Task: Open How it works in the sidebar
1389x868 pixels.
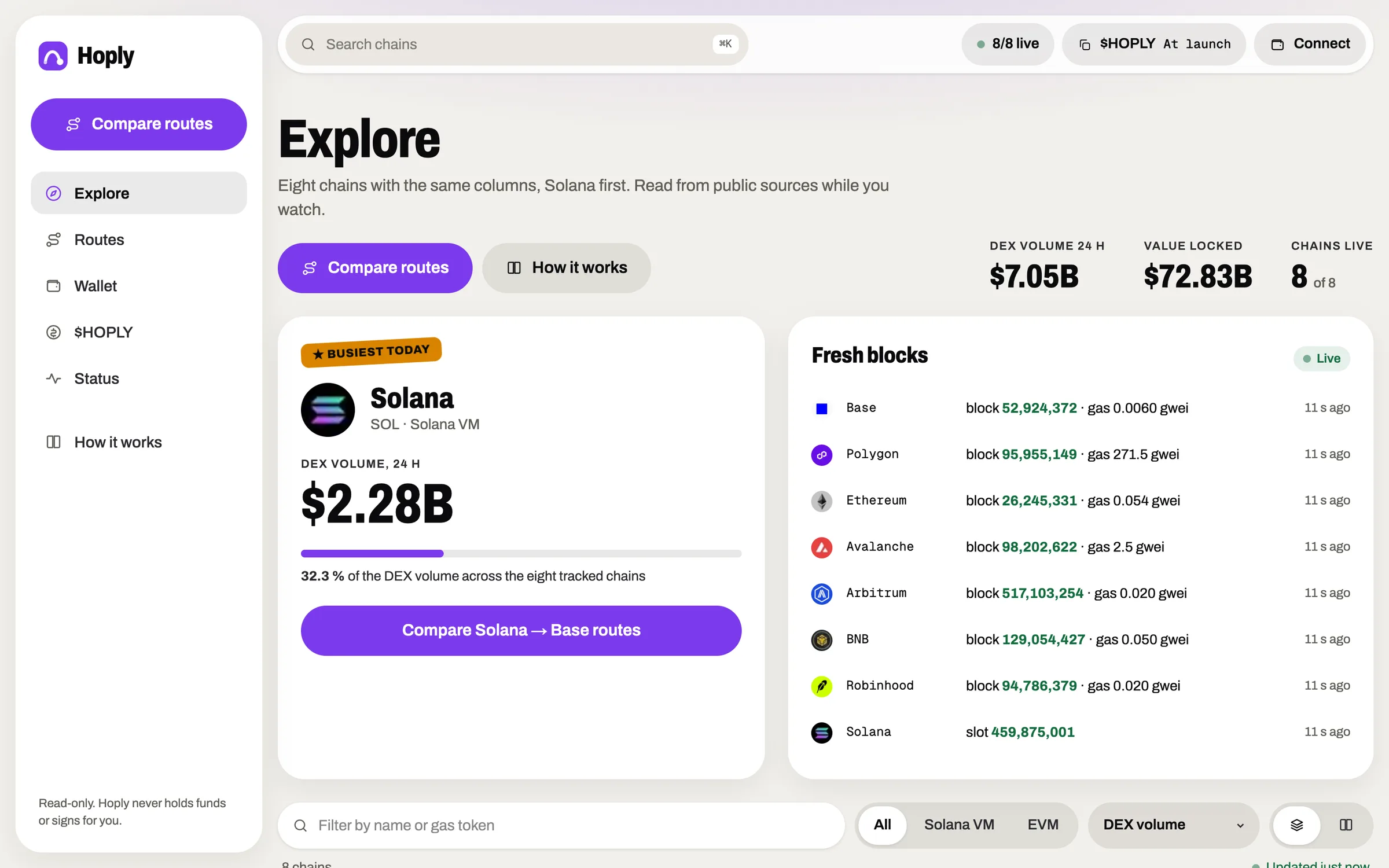Action: point(139,442)
